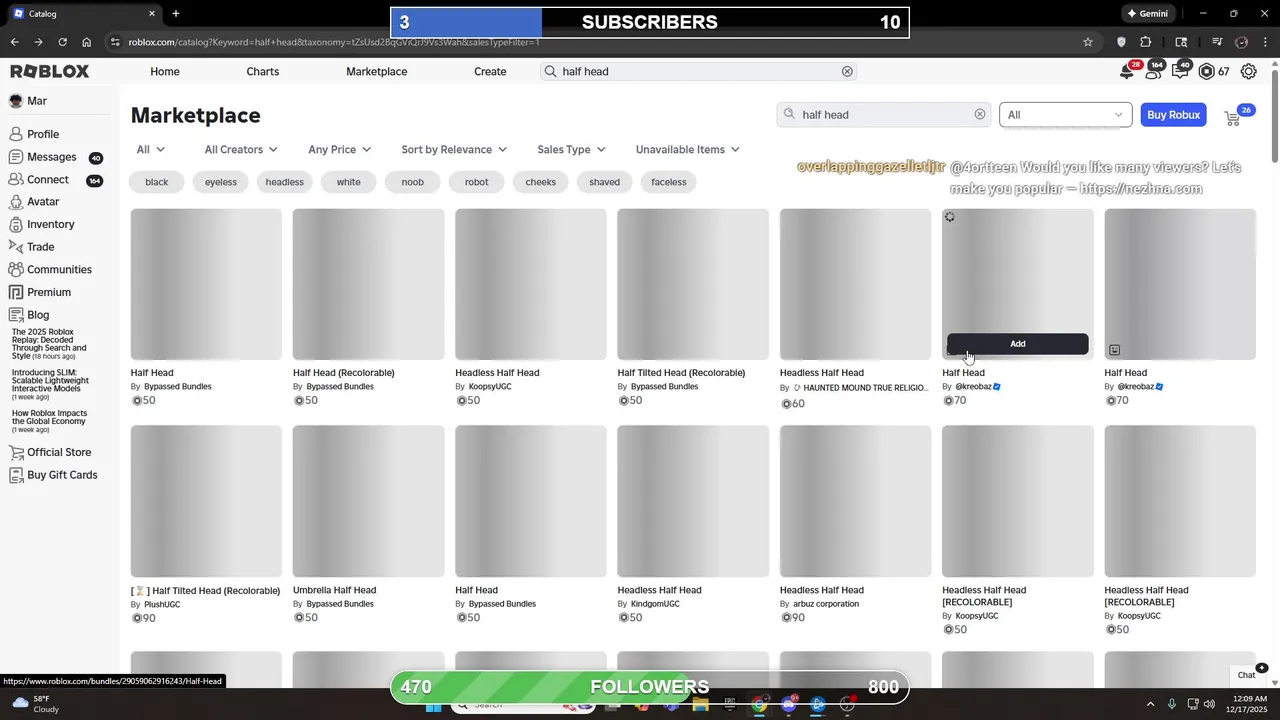The height and width of the screenshot is (720, 1280).
Task: Open Inventory in the left sidebar
Action: 50,225
